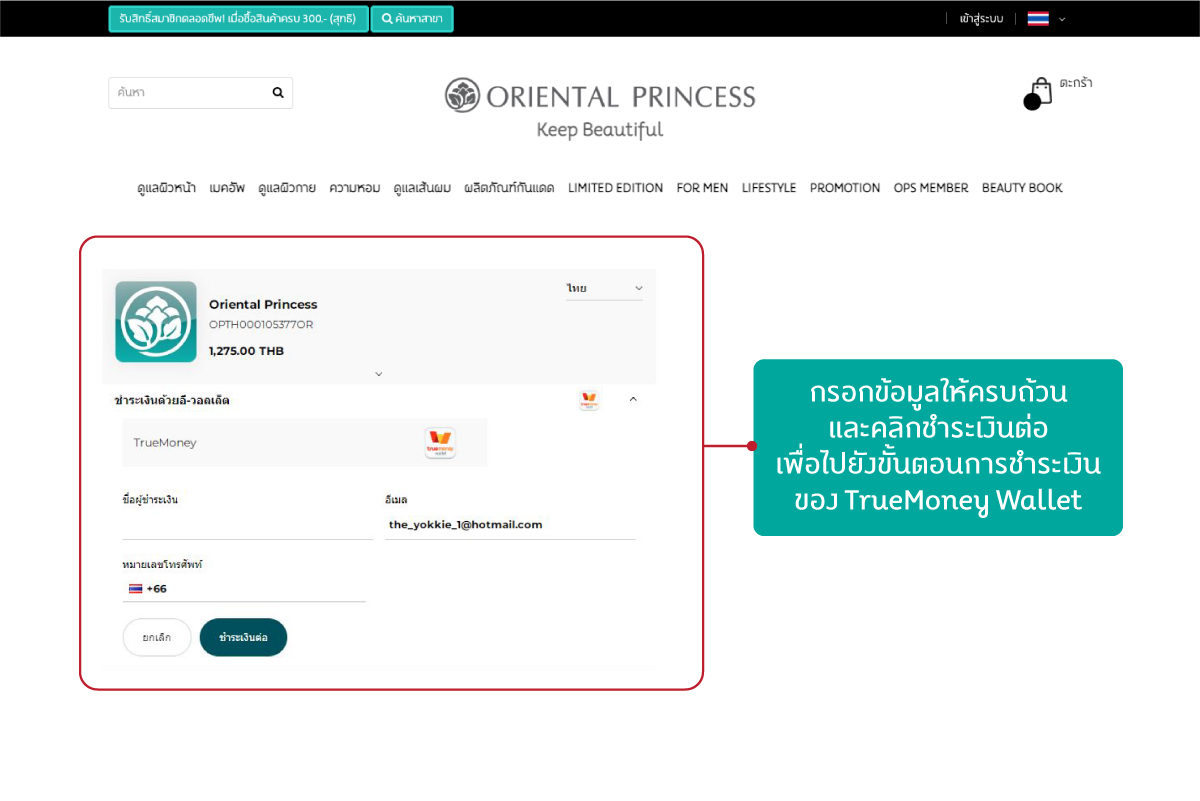The height and width of the screenshot is (801, 1200).
Task: Click the small TrueMoney icon beside e-wallet header
Action: click(x=589, y=400)
